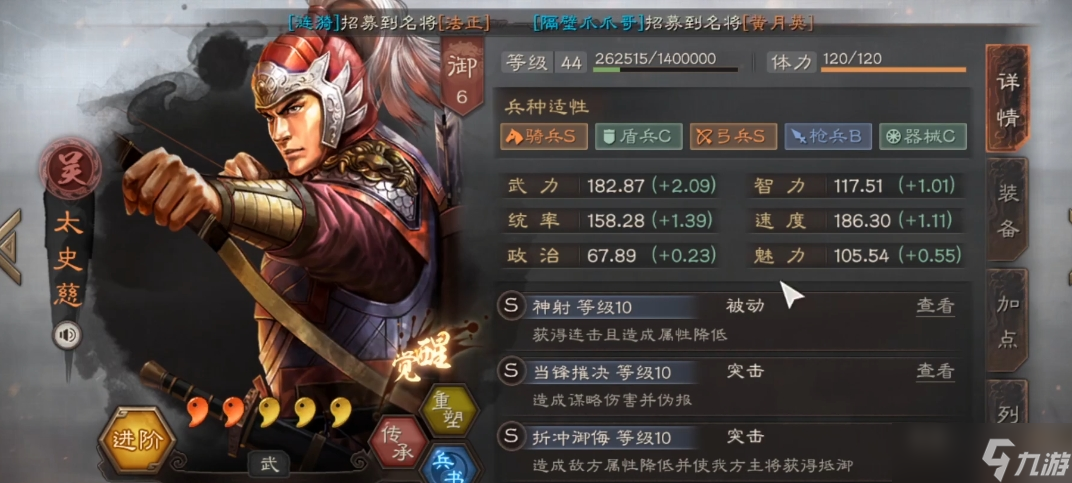Image resolution: width=1072 pixels, height=483 pixels.
Task: Open the 重塑 hexagon button
Action: point(448,410)
